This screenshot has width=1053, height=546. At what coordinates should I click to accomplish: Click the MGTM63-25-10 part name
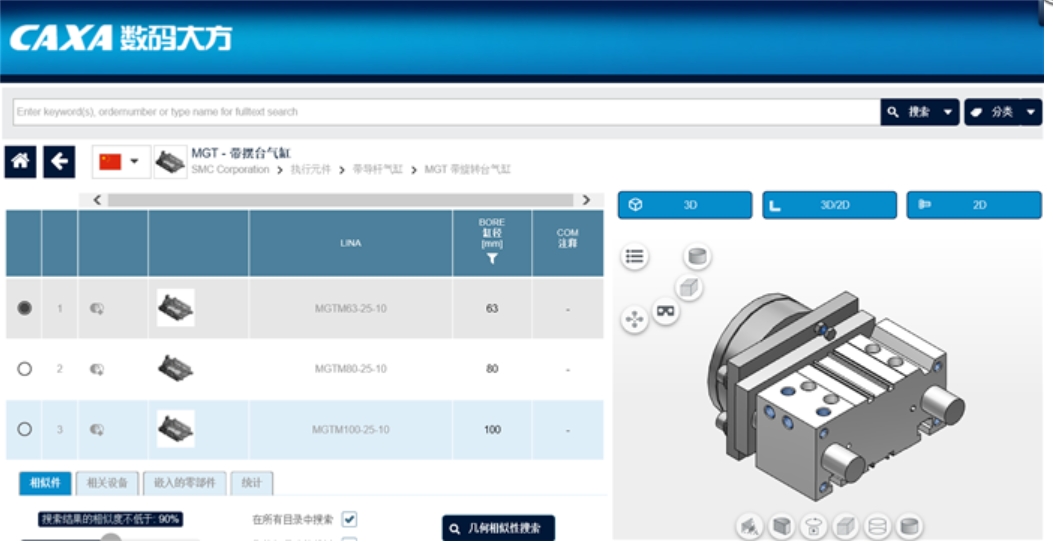click(351, 309)
